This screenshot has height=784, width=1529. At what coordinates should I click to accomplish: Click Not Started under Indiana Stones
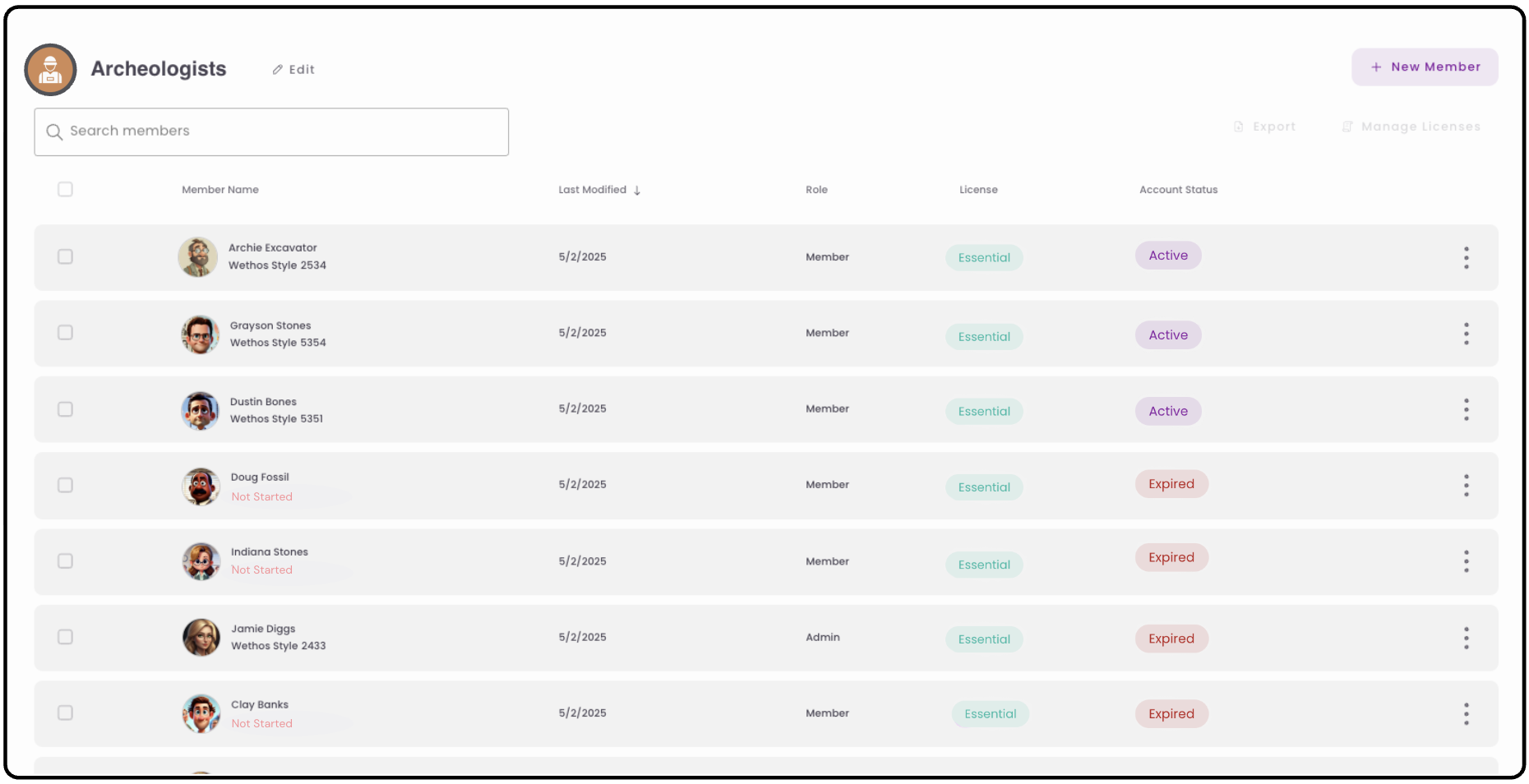261,570
